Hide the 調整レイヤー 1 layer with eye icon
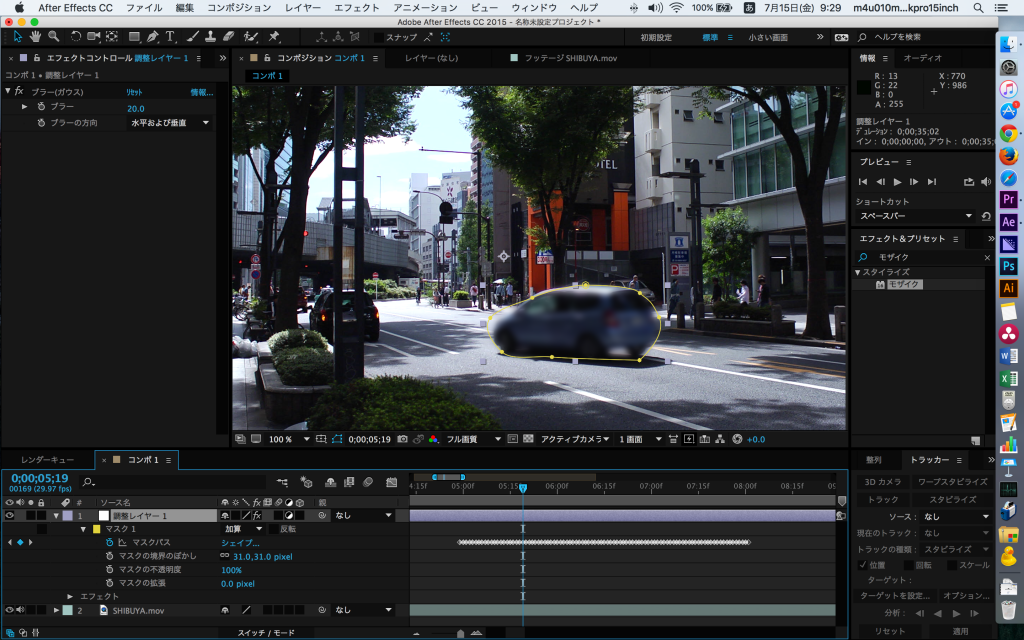This screenshot has width=1024, height=640. 10,515
